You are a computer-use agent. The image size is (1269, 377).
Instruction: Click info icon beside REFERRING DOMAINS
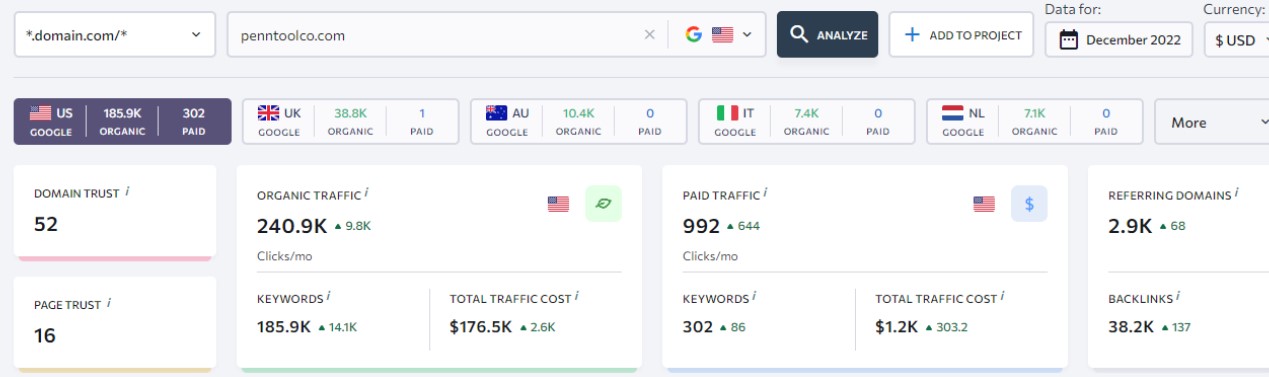[1236, 193]
